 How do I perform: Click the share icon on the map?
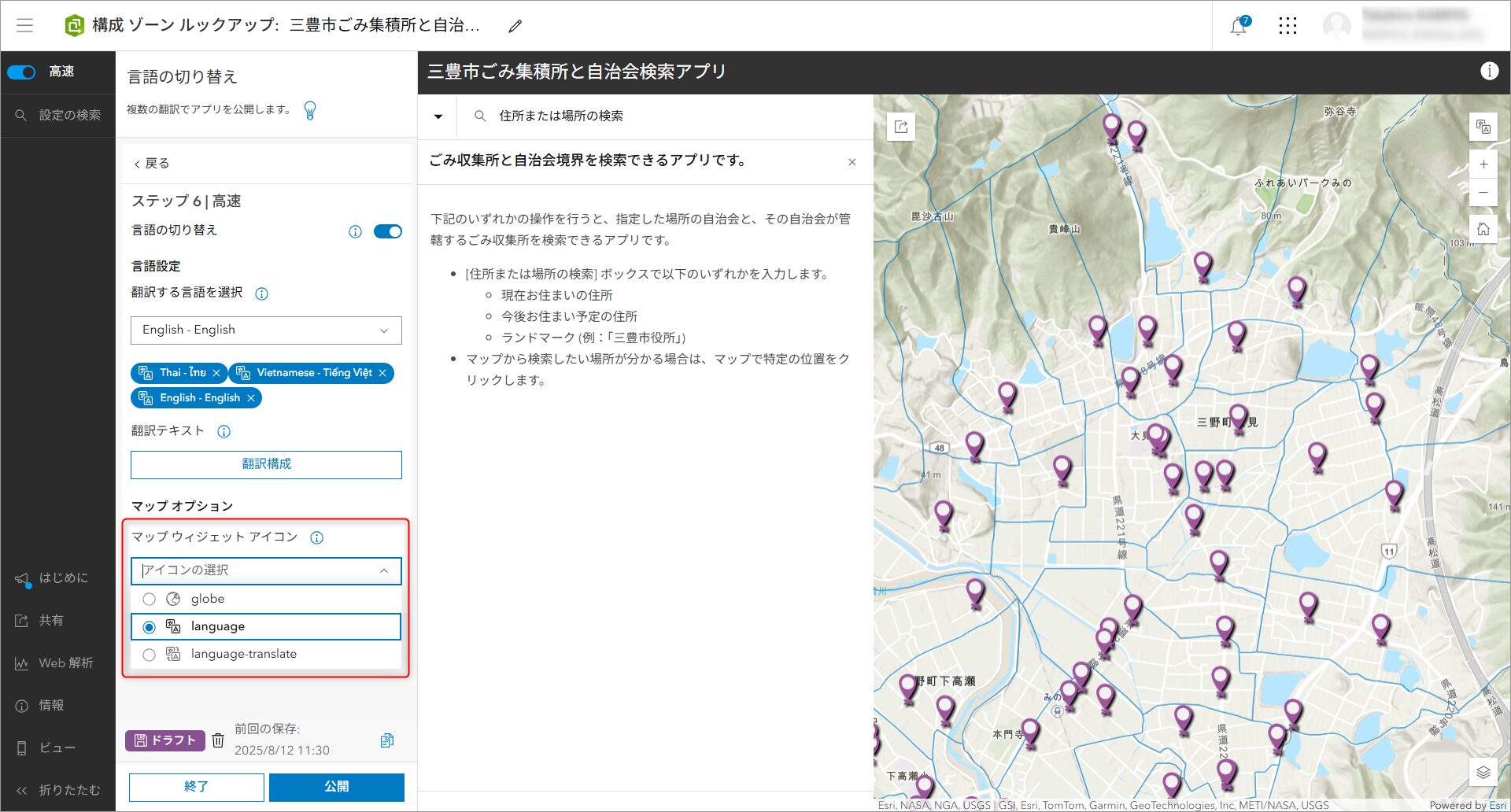[x=901, y=127]
